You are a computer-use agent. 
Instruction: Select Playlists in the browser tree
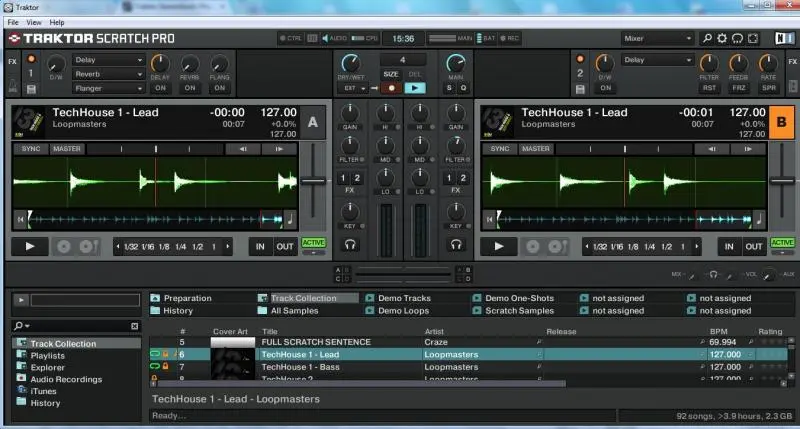47,356
